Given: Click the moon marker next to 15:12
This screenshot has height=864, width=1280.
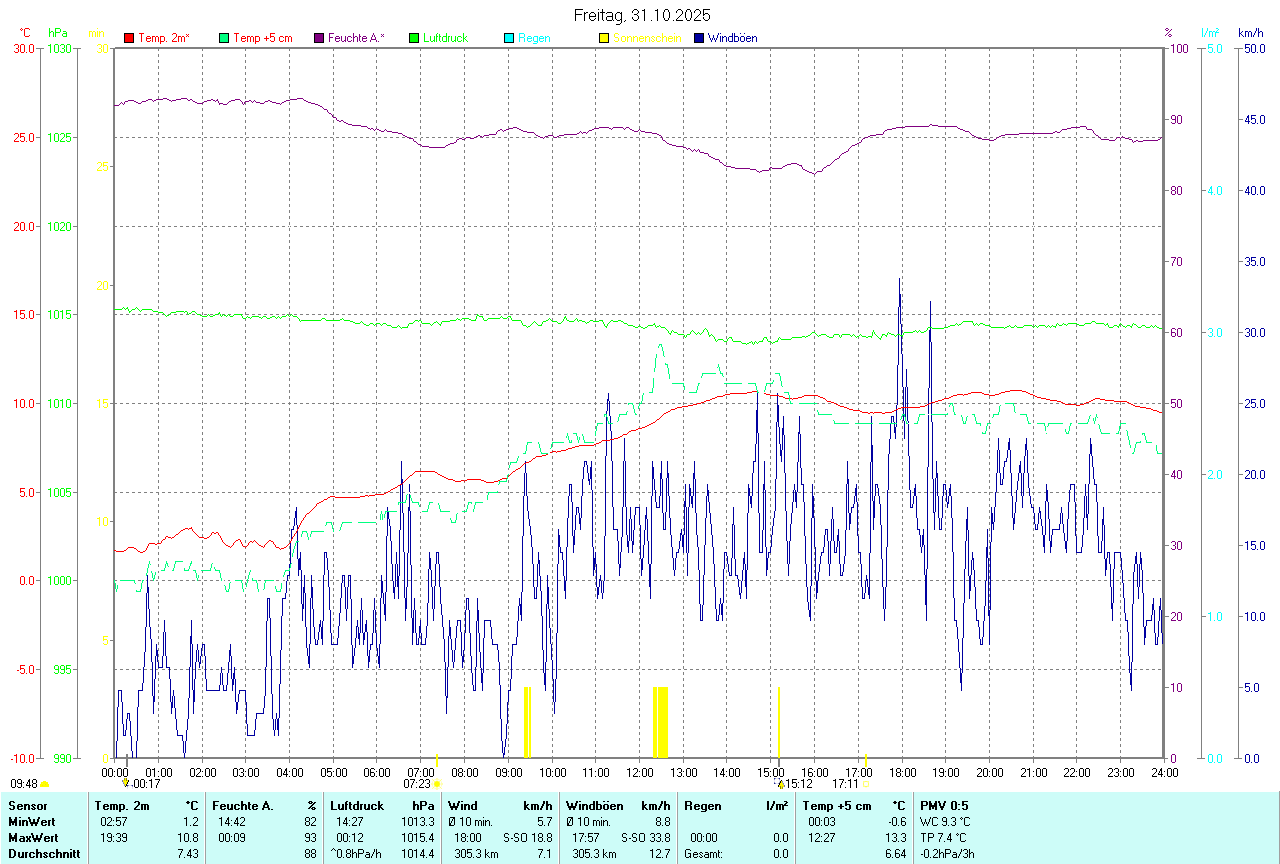Looking at the screenshot, I should [779, 784].
